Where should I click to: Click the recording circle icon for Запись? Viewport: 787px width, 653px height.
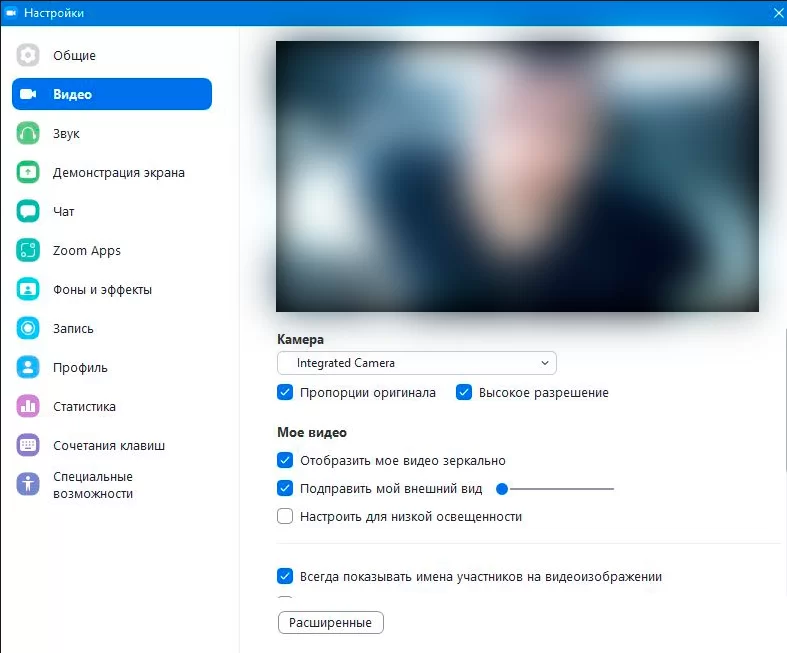point(28,328)
